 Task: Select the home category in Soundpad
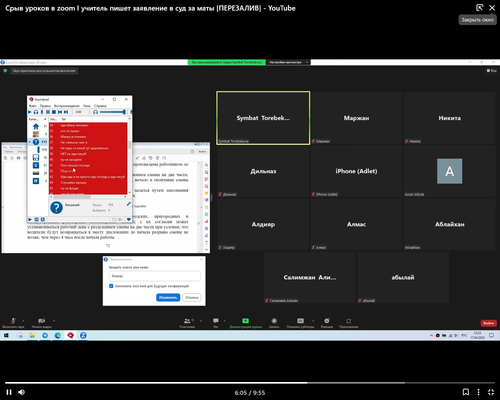click(36, 126)
